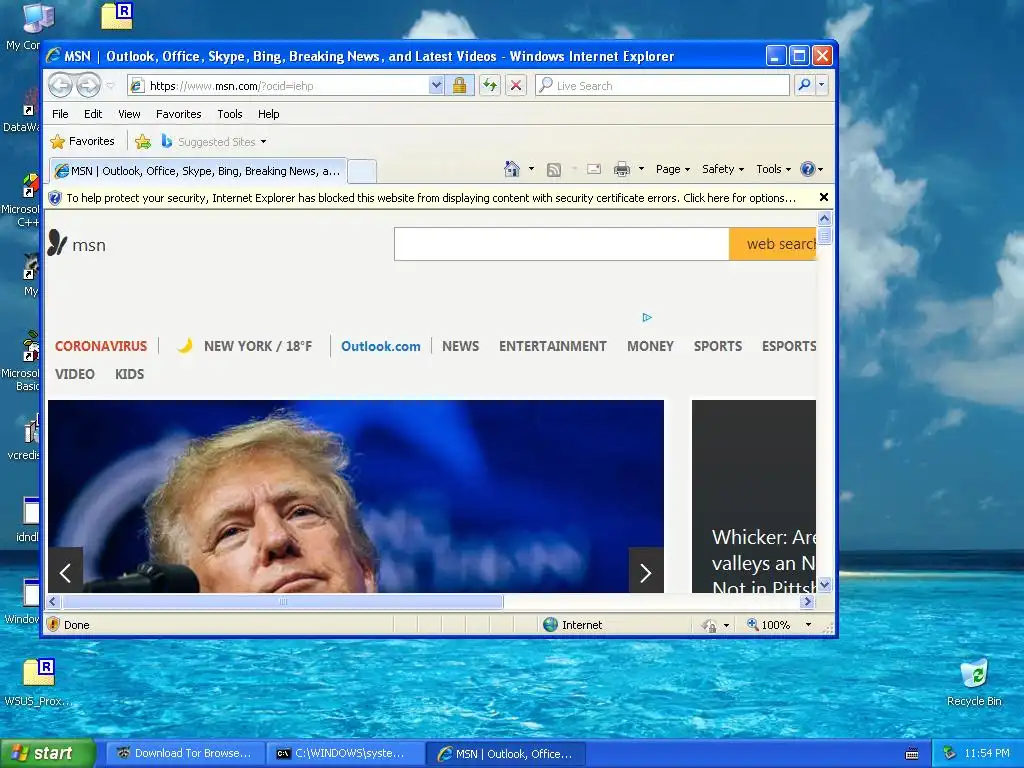Click the magnifier Search button
This screenshot has height=768, width=1024.
click(805, 85)
